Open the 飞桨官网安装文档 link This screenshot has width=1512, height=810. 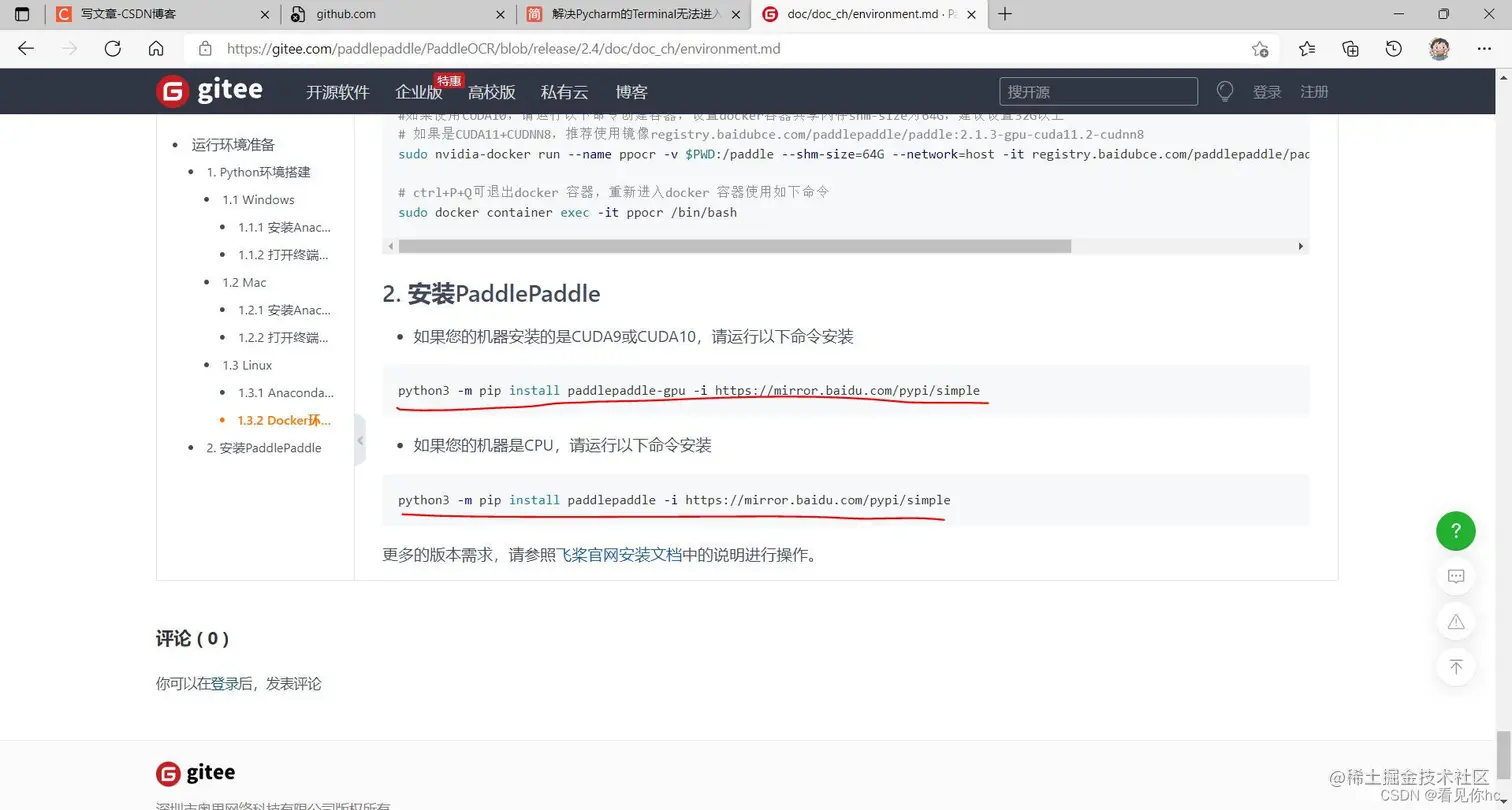pyautogui.click(x=620, y=555)
